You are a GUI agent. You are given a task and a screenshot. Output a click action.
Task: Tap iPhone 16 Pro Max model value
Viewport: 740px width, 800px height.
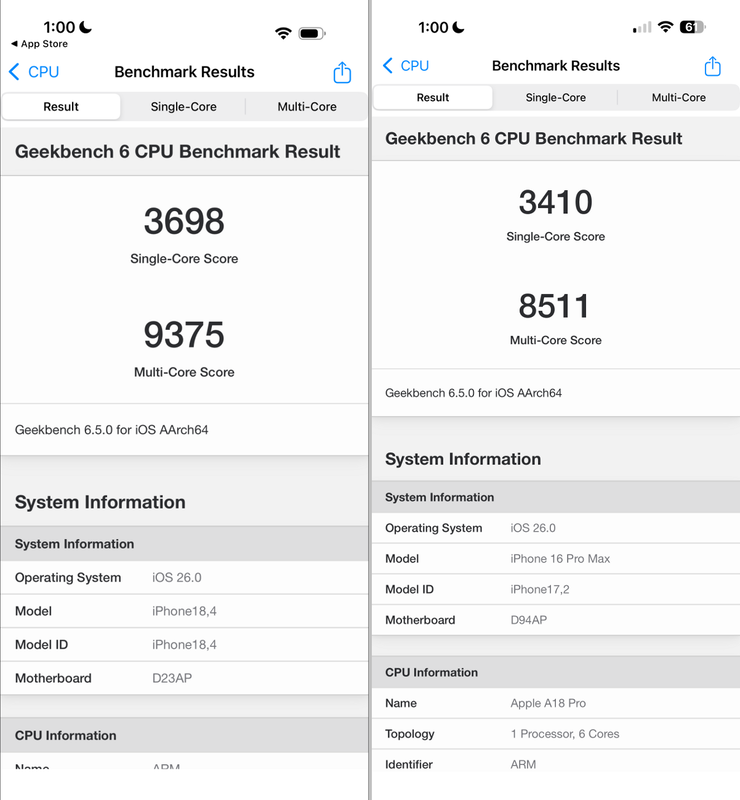(560, 559)
